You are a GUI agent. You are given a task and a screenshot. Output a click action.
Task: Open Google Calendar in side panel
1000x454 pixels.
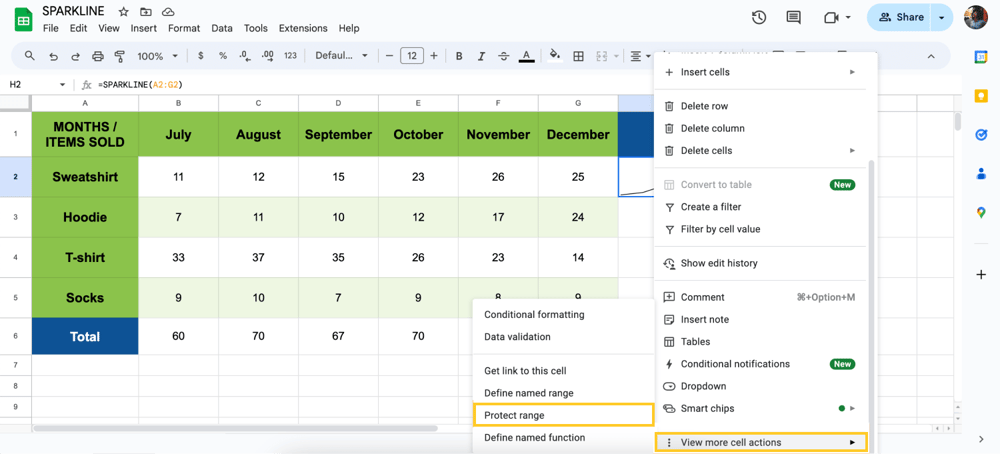point(981,57)
